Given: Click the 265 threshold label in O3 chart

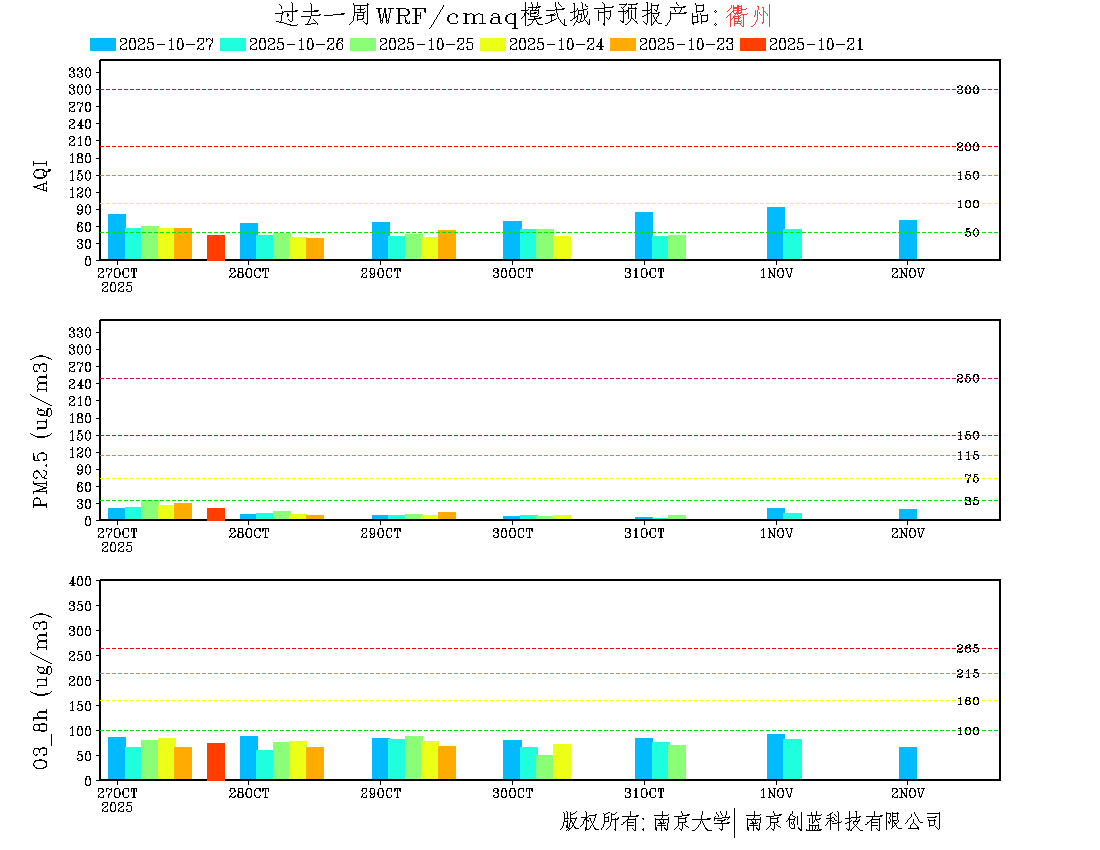Looking at the screenshot, I should (x=967, y=649).
